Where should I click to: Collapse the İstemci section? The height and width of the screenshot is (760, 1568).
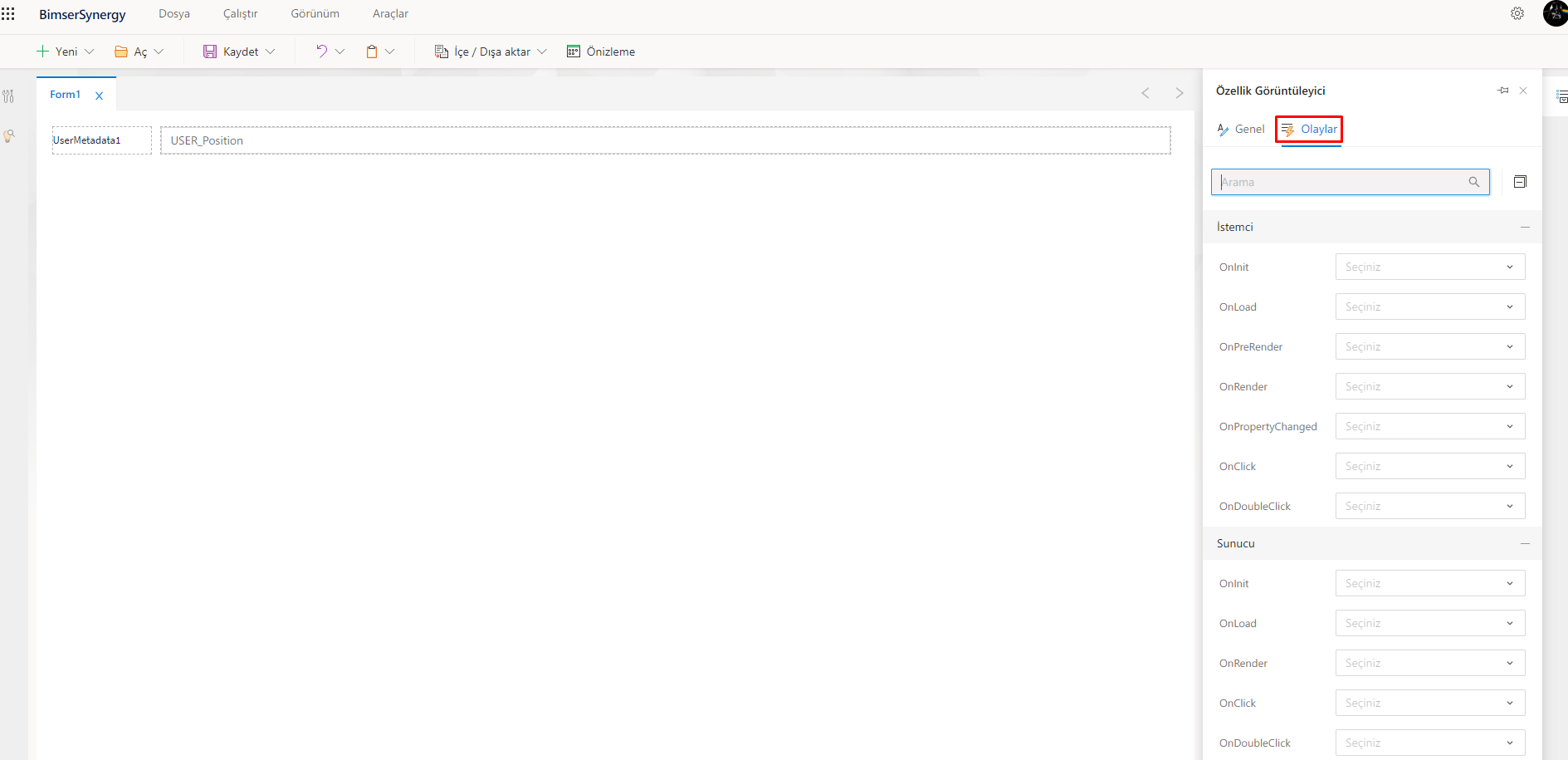click(x=1525, y=227)
